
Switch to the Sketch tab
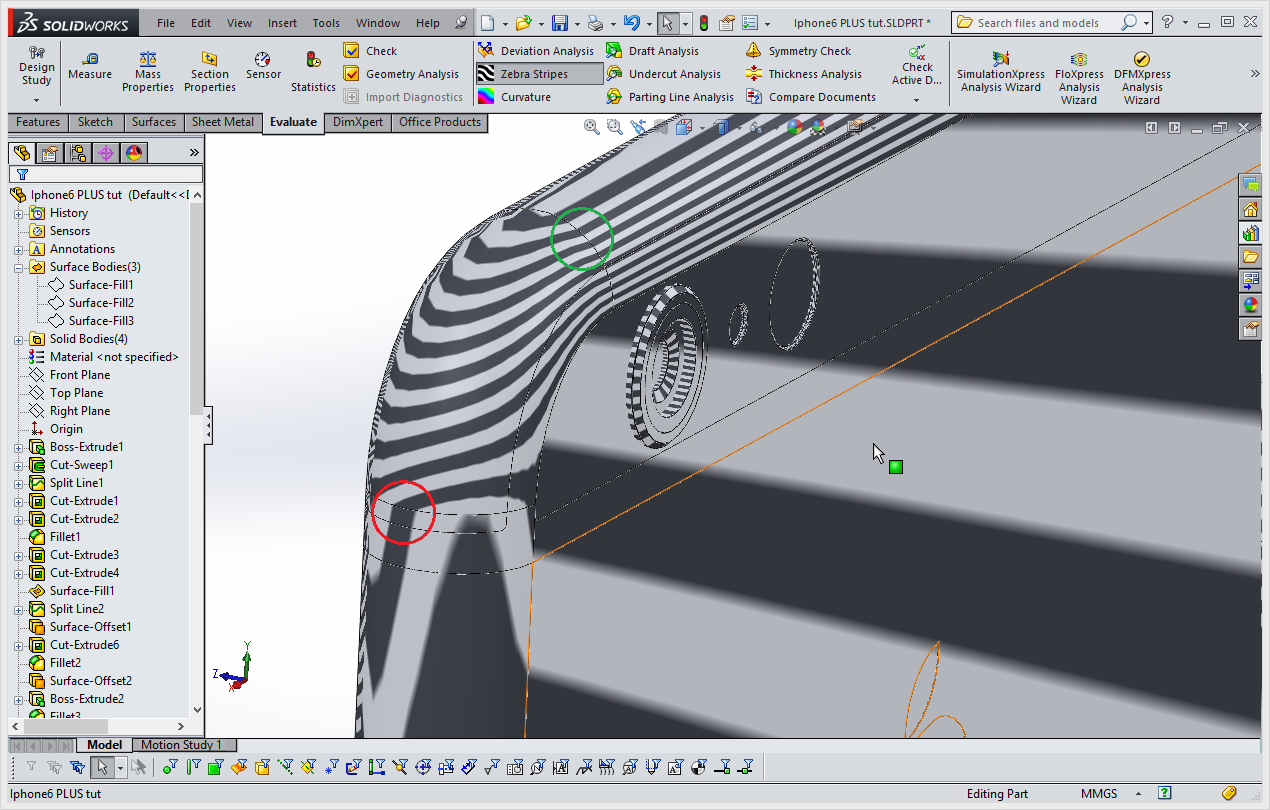click(x=95, y=122)
